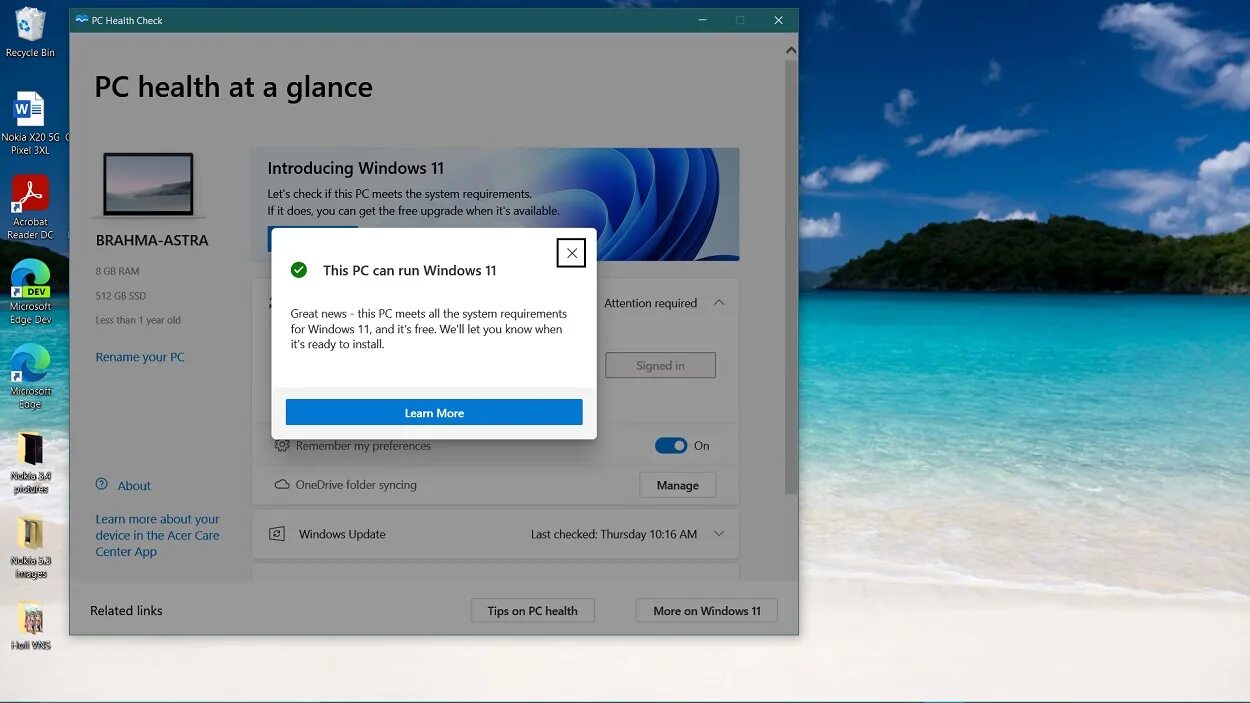Expand the Windows Update section
The height and width of the screenshot is (703, 1250).
click(719, 534)
